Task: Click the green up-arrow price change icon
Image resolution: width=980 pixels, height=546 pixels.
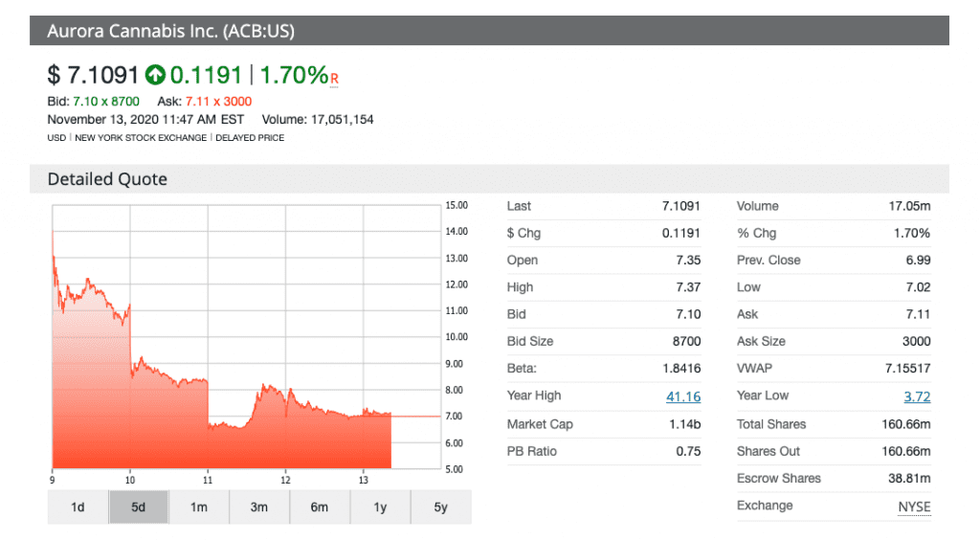Action: point(155,75)
